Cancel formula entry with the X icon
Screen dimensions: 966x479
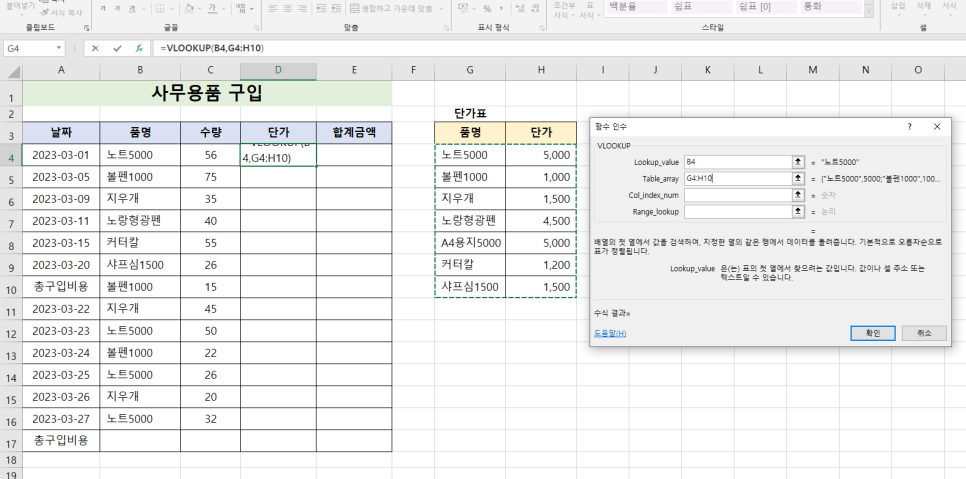coord(95,48)
